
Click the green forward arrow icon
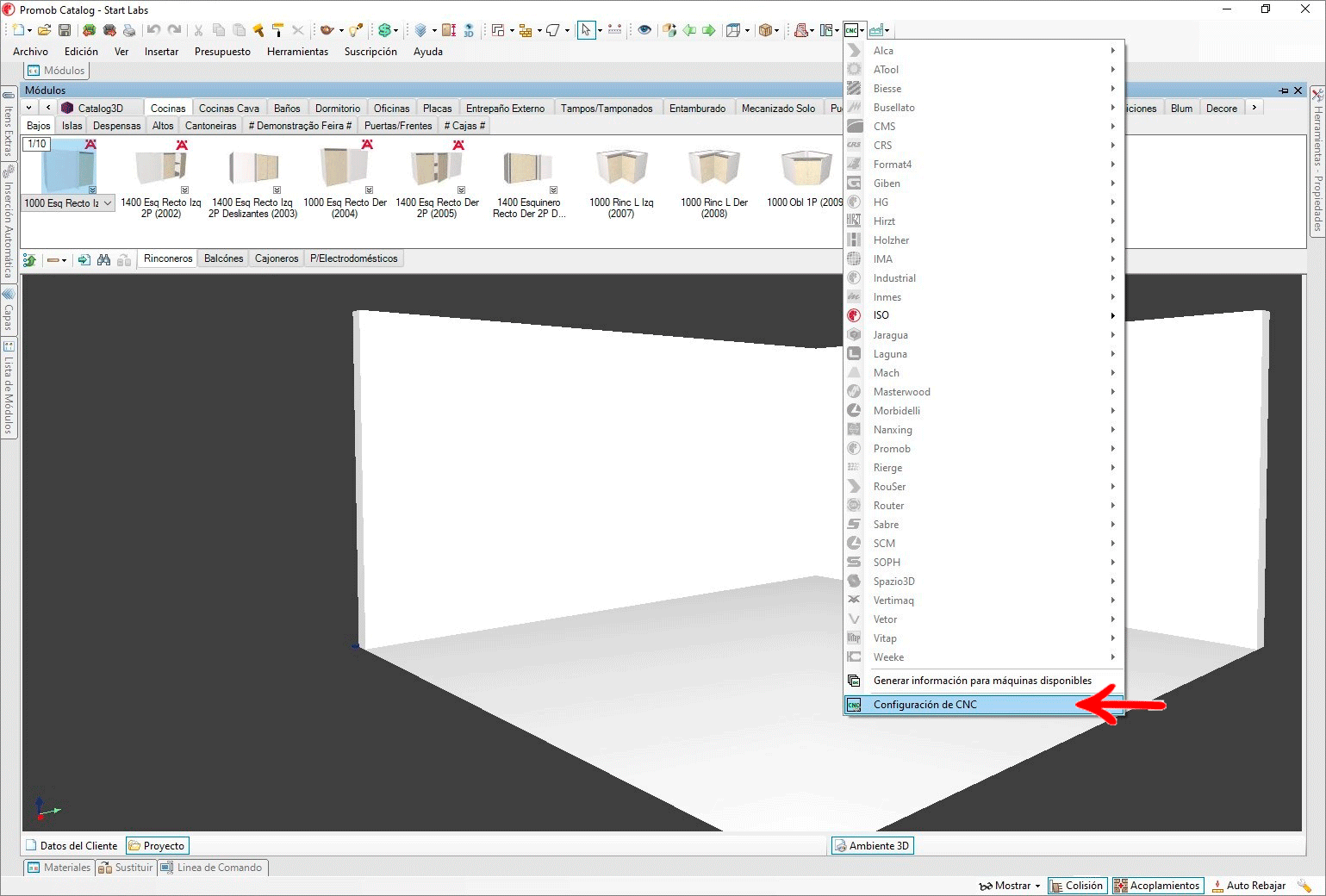click(709, 30)
